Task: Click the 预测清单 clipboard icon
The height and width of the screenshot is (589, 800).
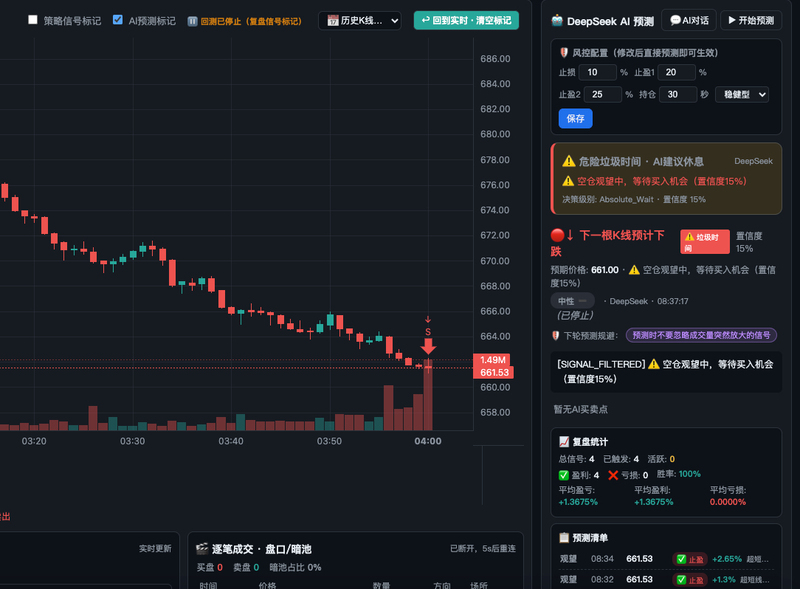Action: tap(564, 537)
